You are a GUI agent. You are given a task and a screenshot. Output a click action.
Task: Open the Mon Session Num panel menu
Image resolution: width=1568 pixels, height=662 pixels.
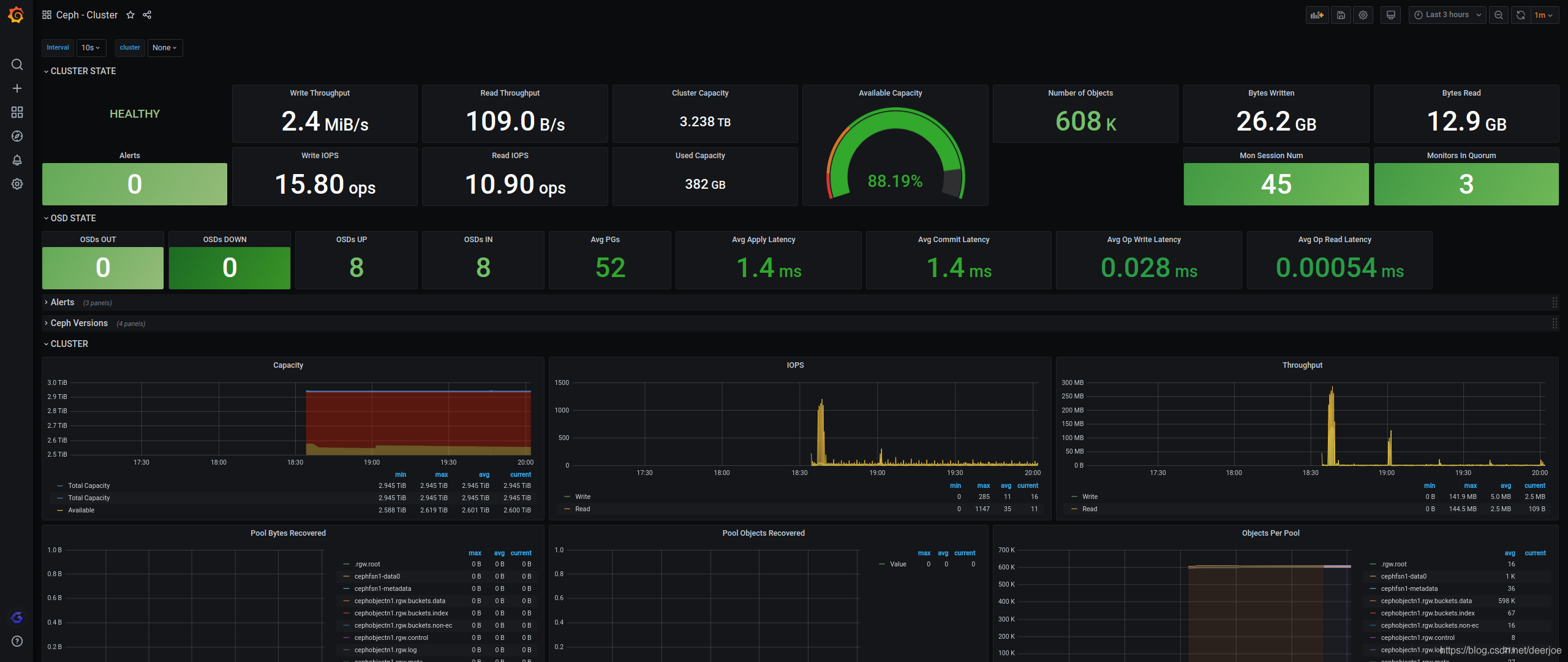tap(1271, 156)
